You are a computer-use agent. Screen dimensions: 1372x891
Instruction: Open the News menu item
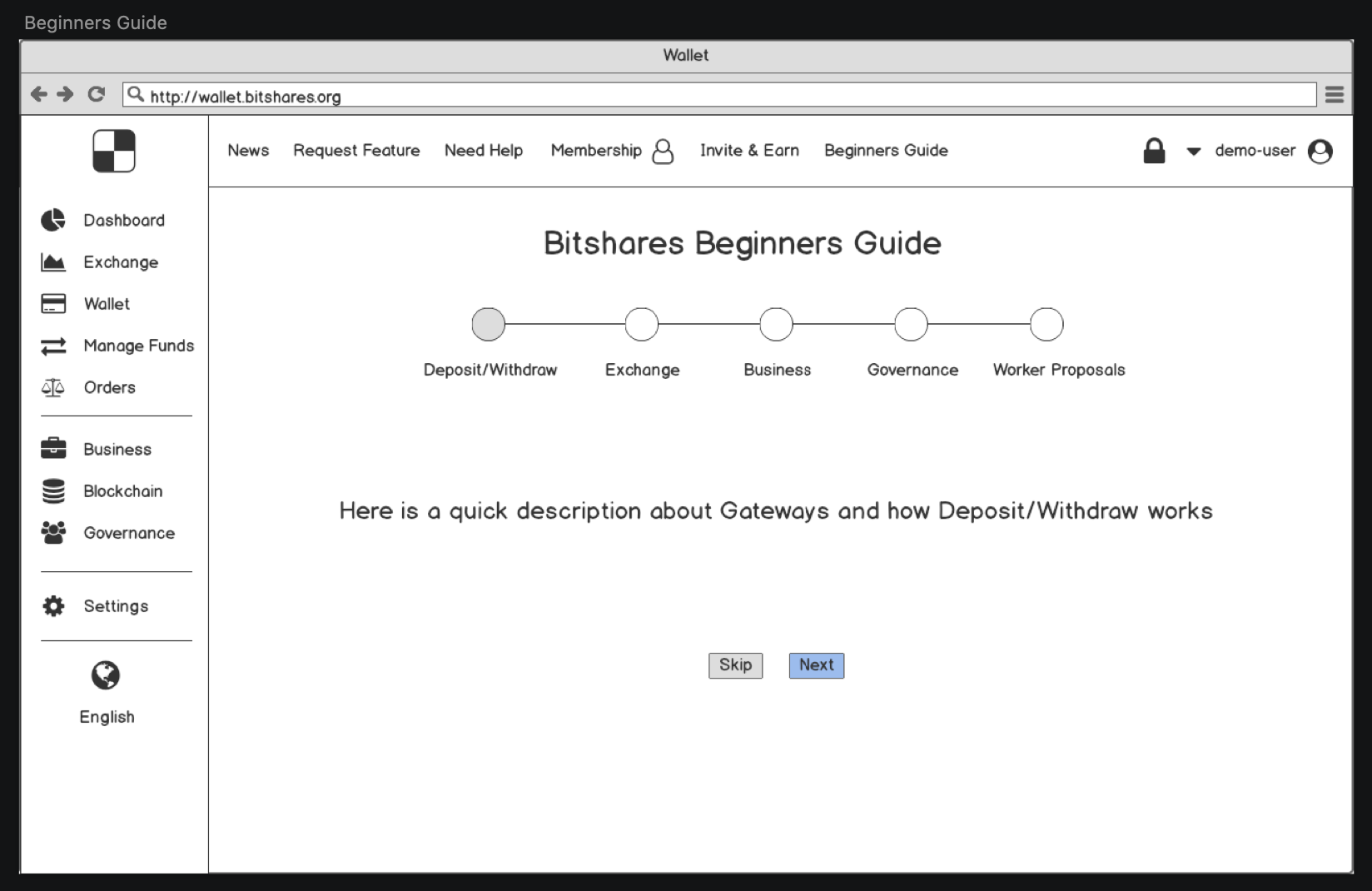tap(248, 151)
